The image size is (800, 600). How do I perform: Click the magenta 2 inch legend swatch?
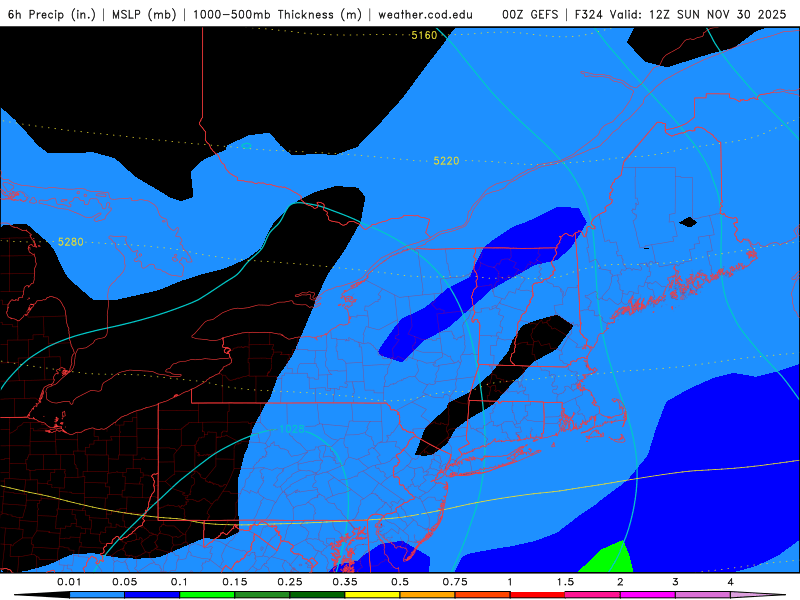648,595
